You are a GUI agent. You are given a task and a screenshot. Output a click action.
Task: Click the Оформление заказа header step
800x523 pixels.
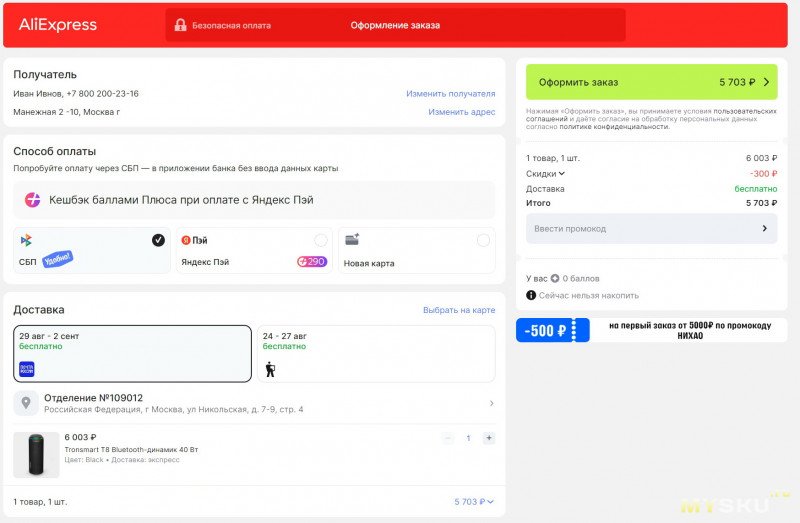click(395, 25)
